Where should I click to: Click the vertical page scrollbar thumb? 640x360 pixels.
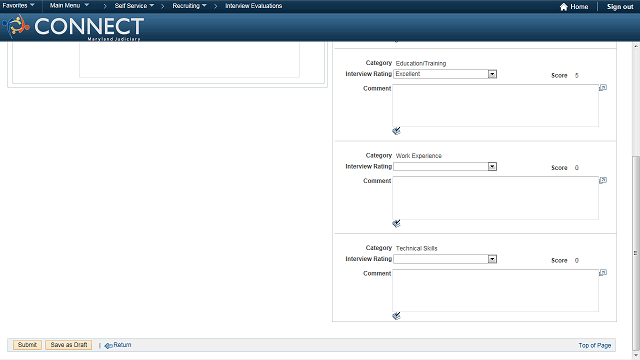click(x=636, y=253)
